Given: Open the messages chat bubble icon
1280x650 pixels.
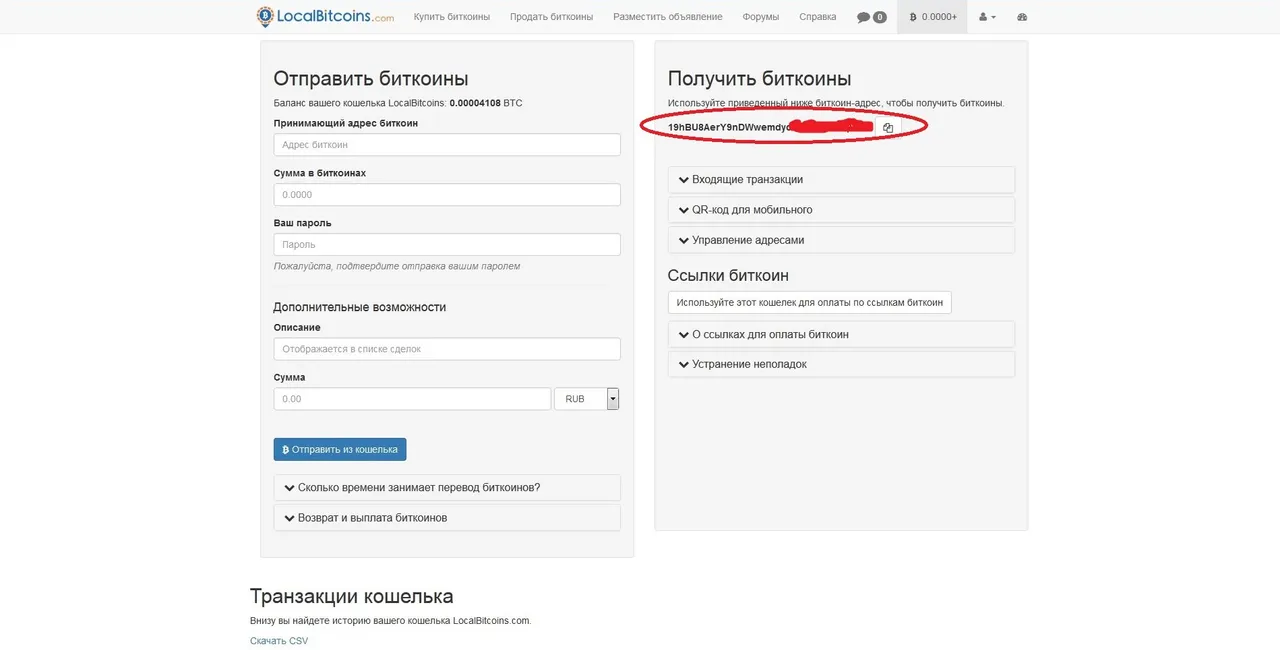Looking at the screenshot, I should (x=864, y=17).
